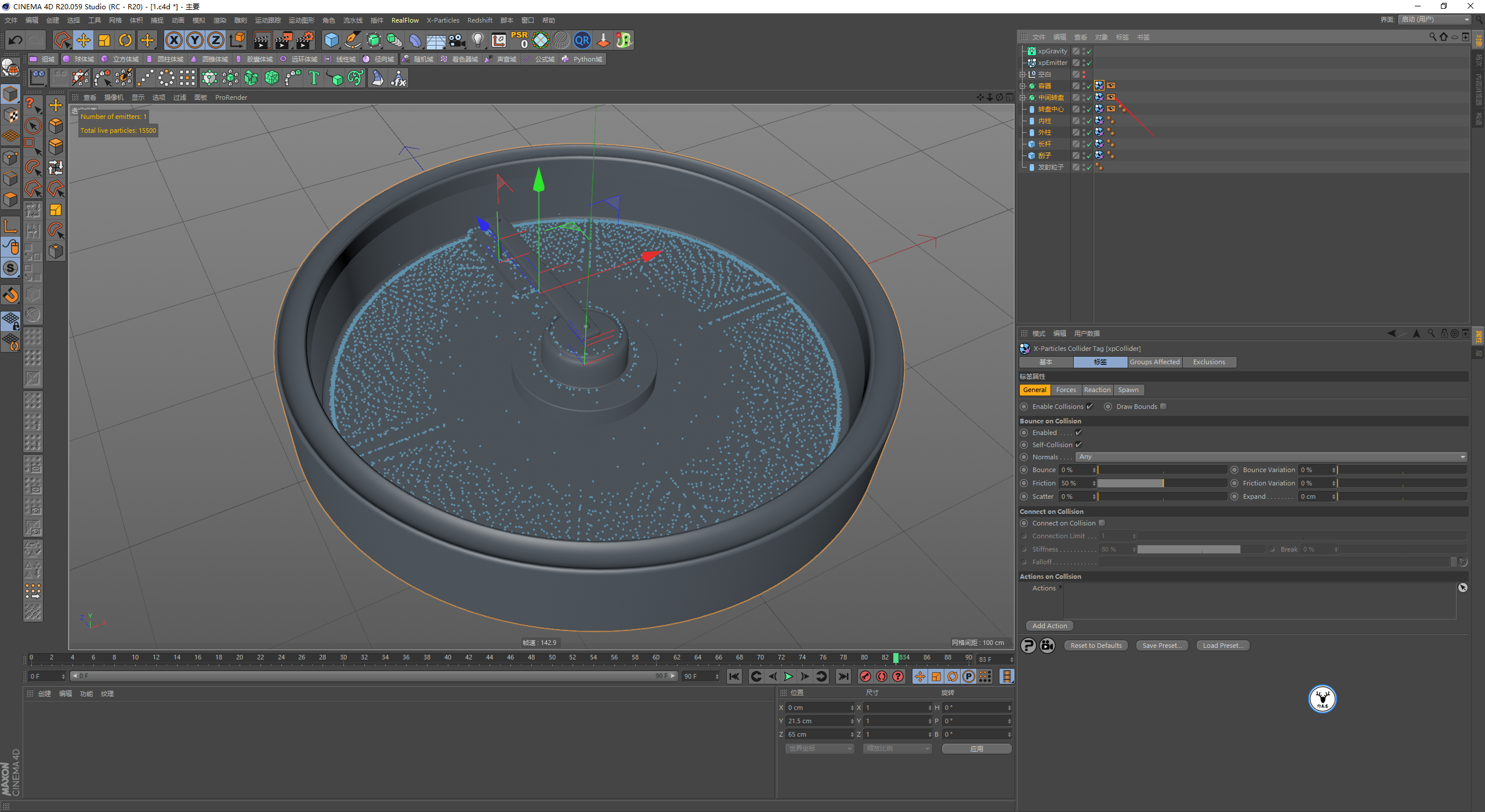Click the 随机域 random field button
Viewport: 1485px width, 812px height.
pyautogui.click(x=418, y=59)
